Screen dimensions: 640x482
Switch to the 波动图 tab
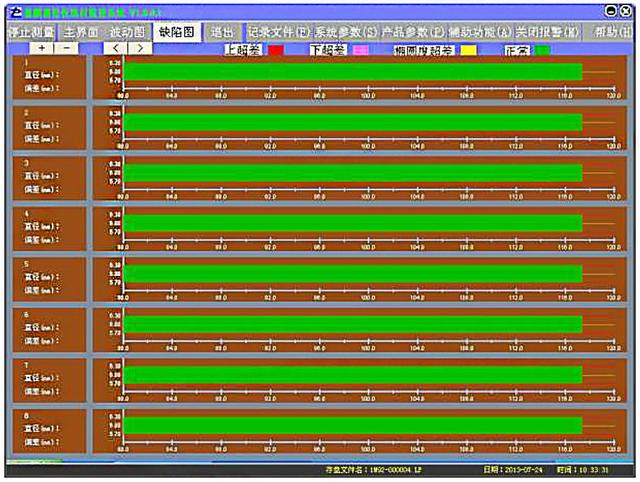coord(128,32)
